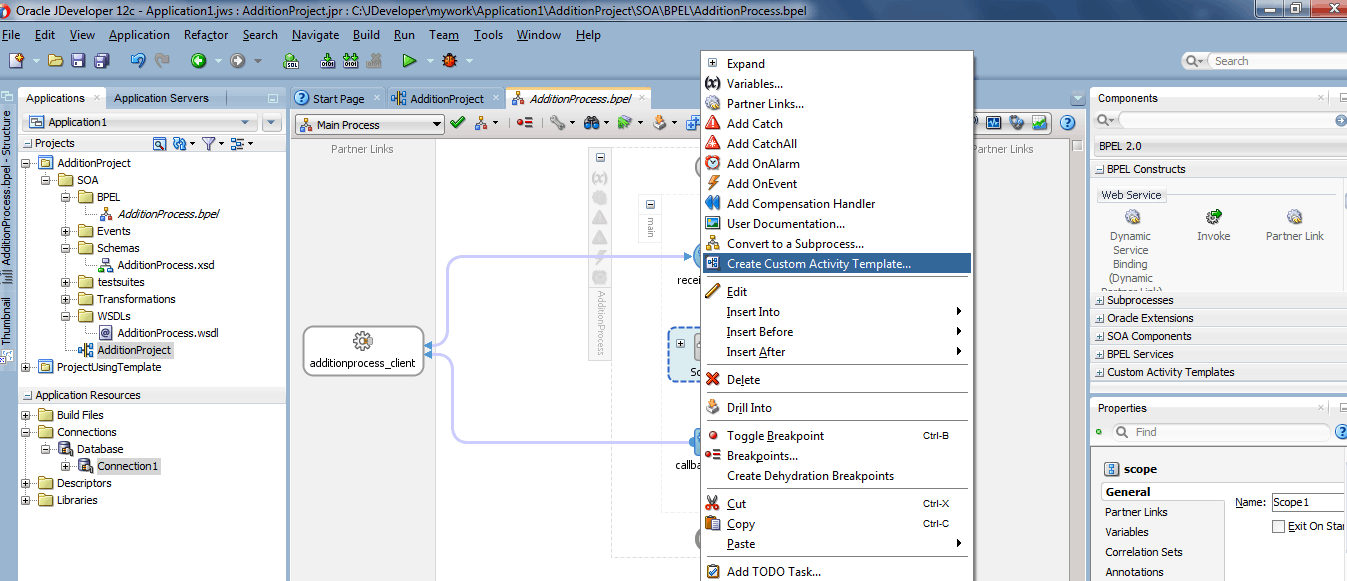Open the SQL worksheet icon
The image size is (1347, 581).
point(292,61)
